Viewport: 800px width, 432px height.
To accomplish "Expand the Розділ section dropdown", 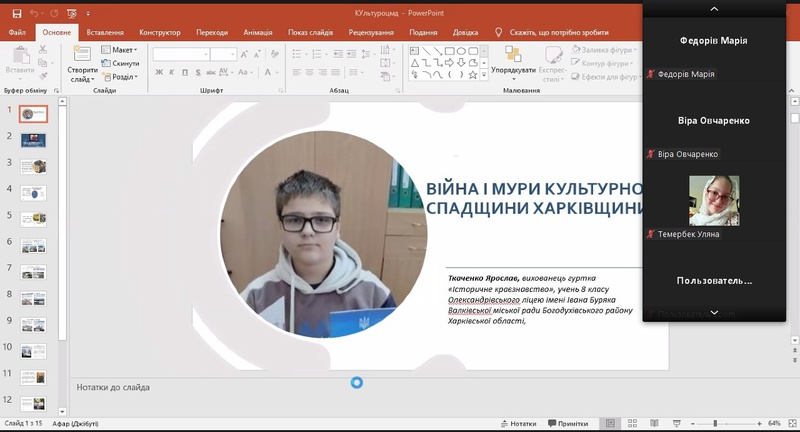I will point(123,76).
